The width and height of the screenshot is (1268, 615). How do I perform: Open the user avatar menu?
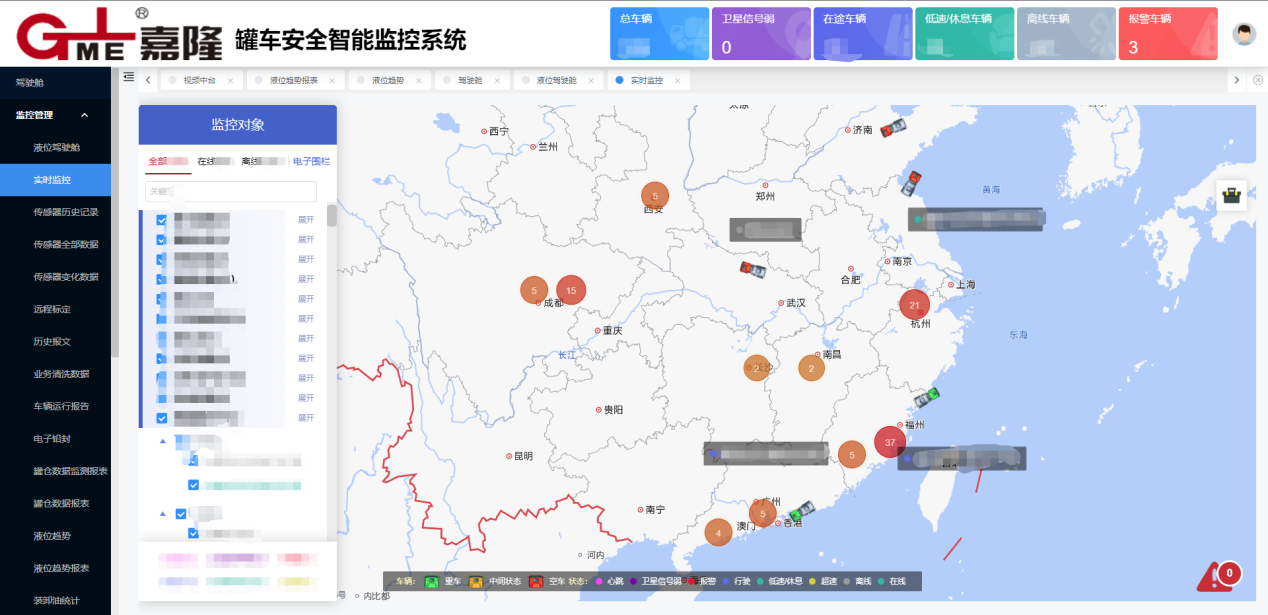(1244, 34)
